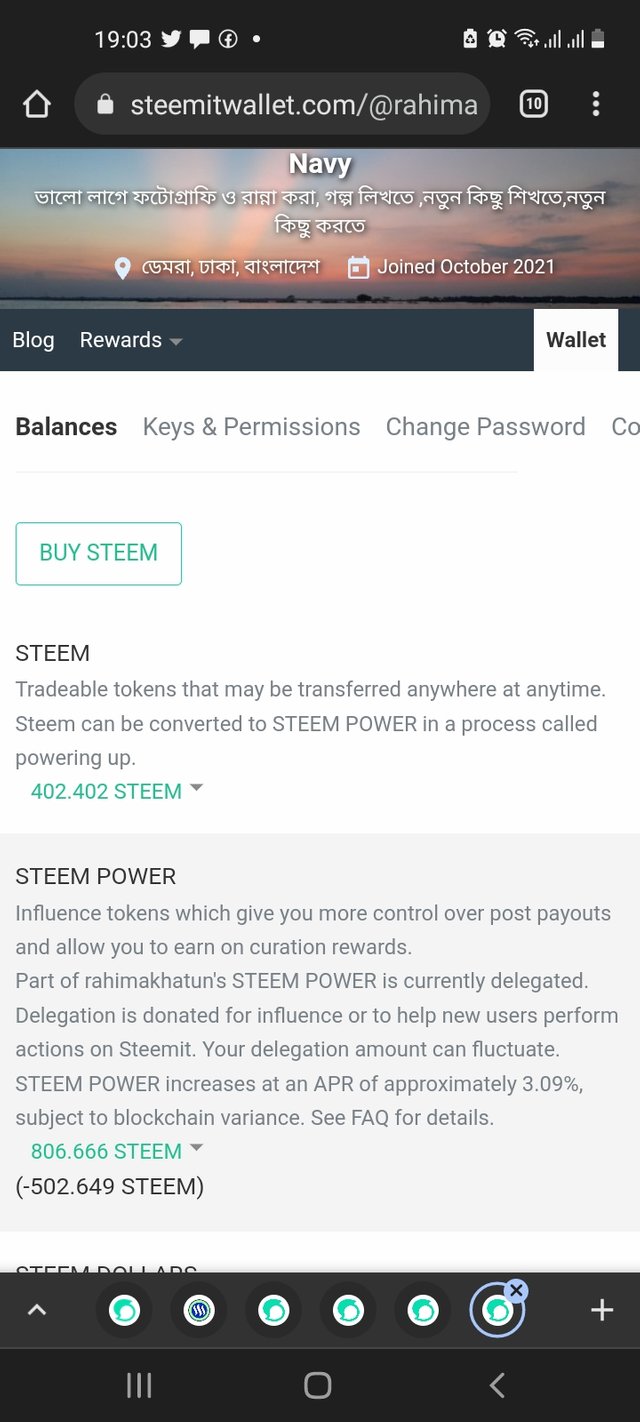The image size is (640, 1422).
Task: Collapse the bottom tab bar with the up chevron
Action: click(x=37, y=1310)
